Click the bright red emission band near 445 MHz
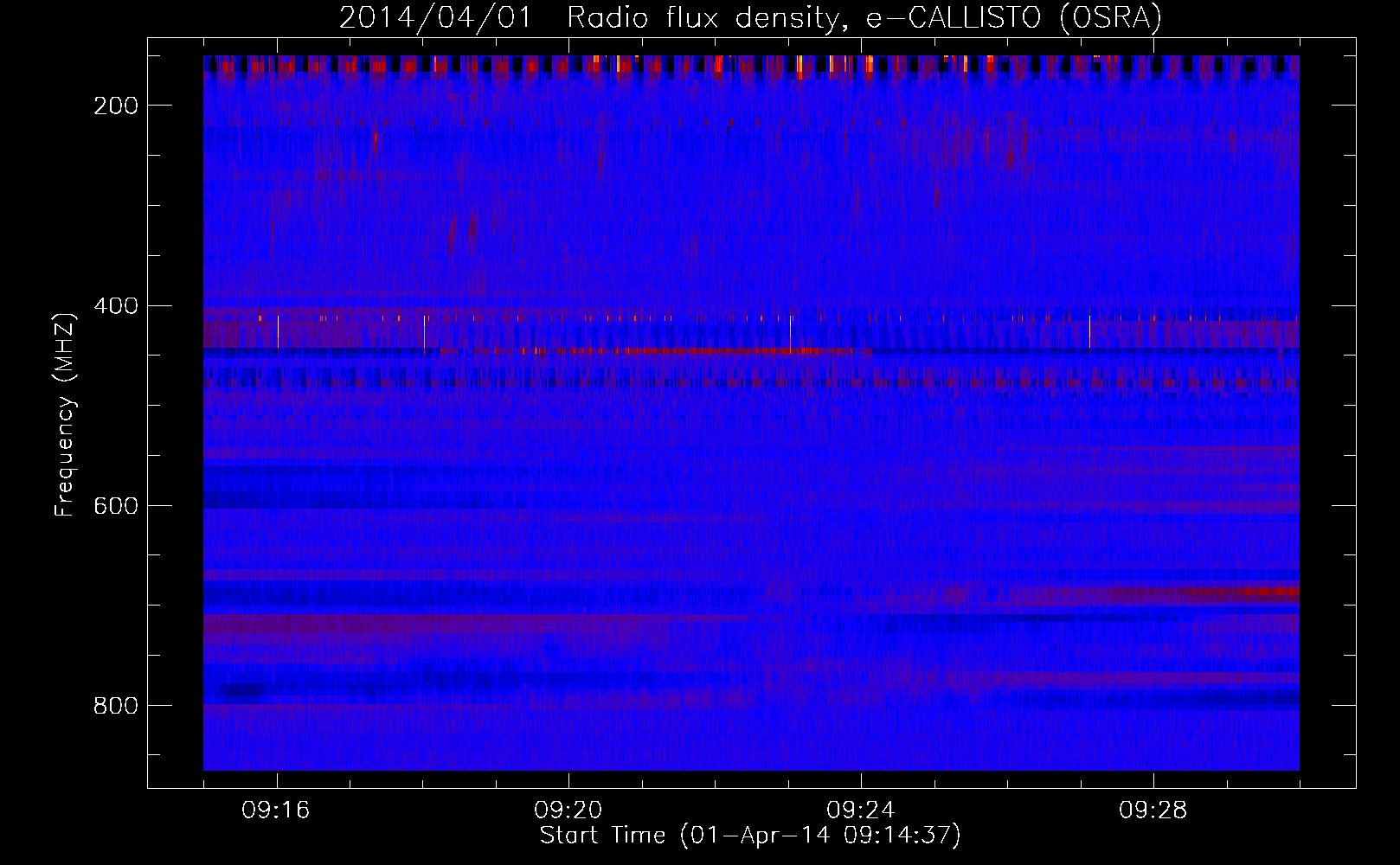The height and width of the screenshot is (865, 1400). click(658, 351)
